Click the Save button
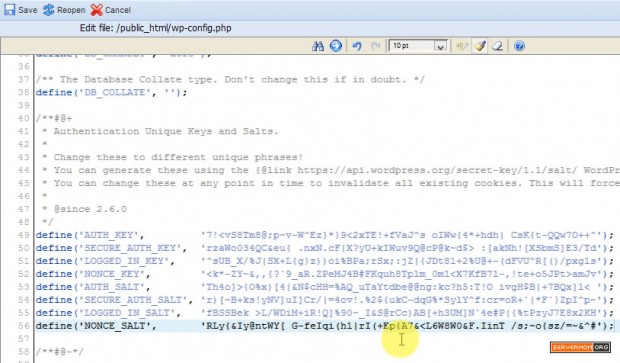Screen dimensions: 620x363 click(21, 10)
